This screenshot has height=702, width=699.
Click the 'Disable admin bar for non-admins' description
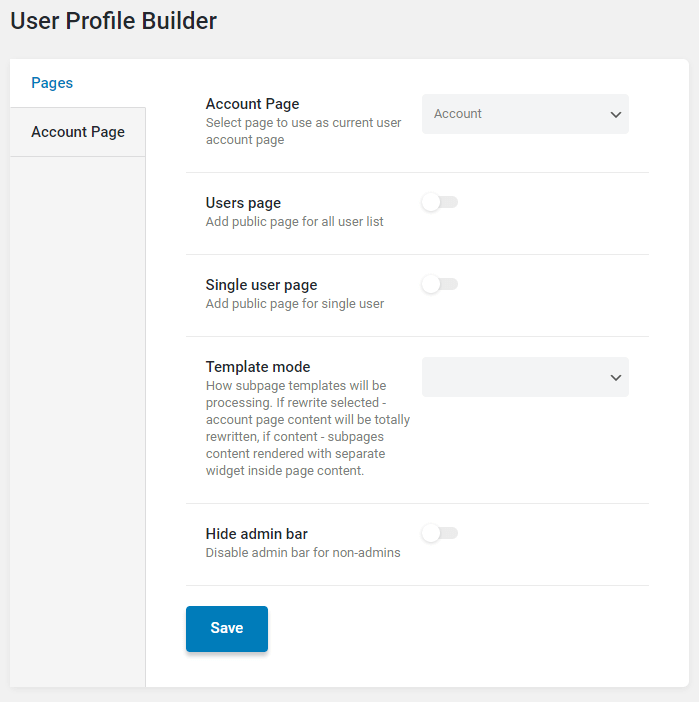click(303, 552)
